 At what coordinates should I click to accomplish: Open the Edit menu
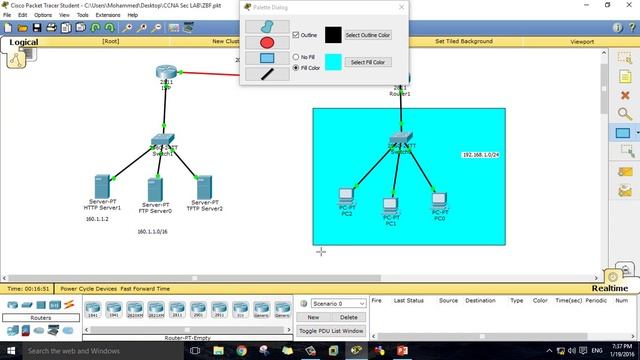click(x=22, y=15)
